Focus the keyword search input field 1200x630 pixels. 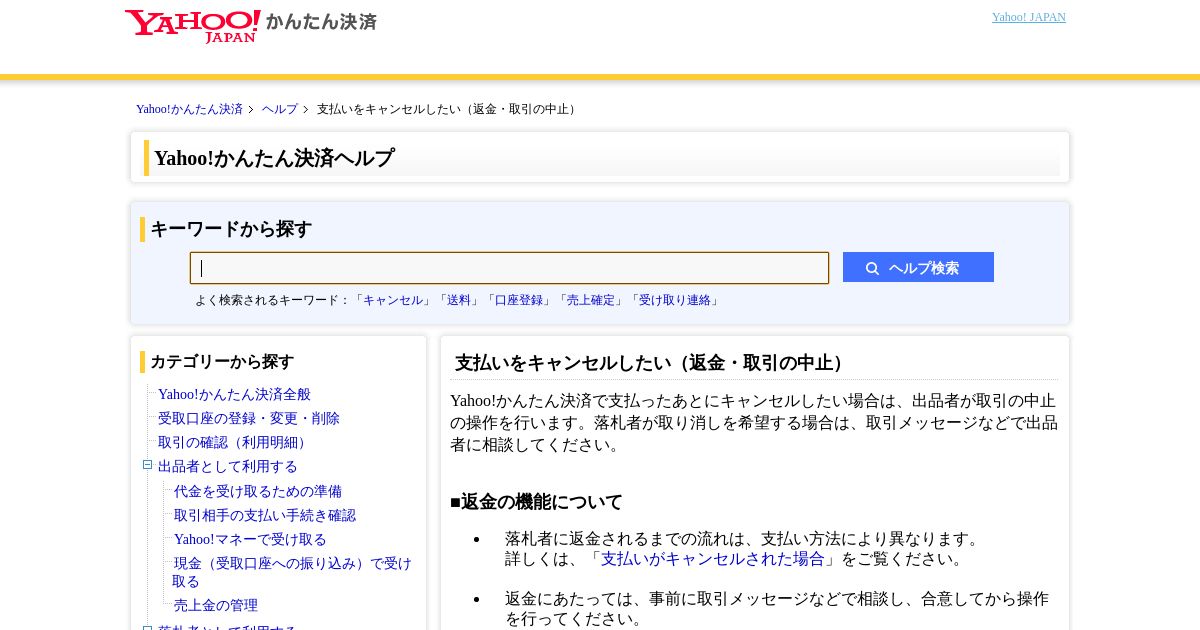pos(509,268)
